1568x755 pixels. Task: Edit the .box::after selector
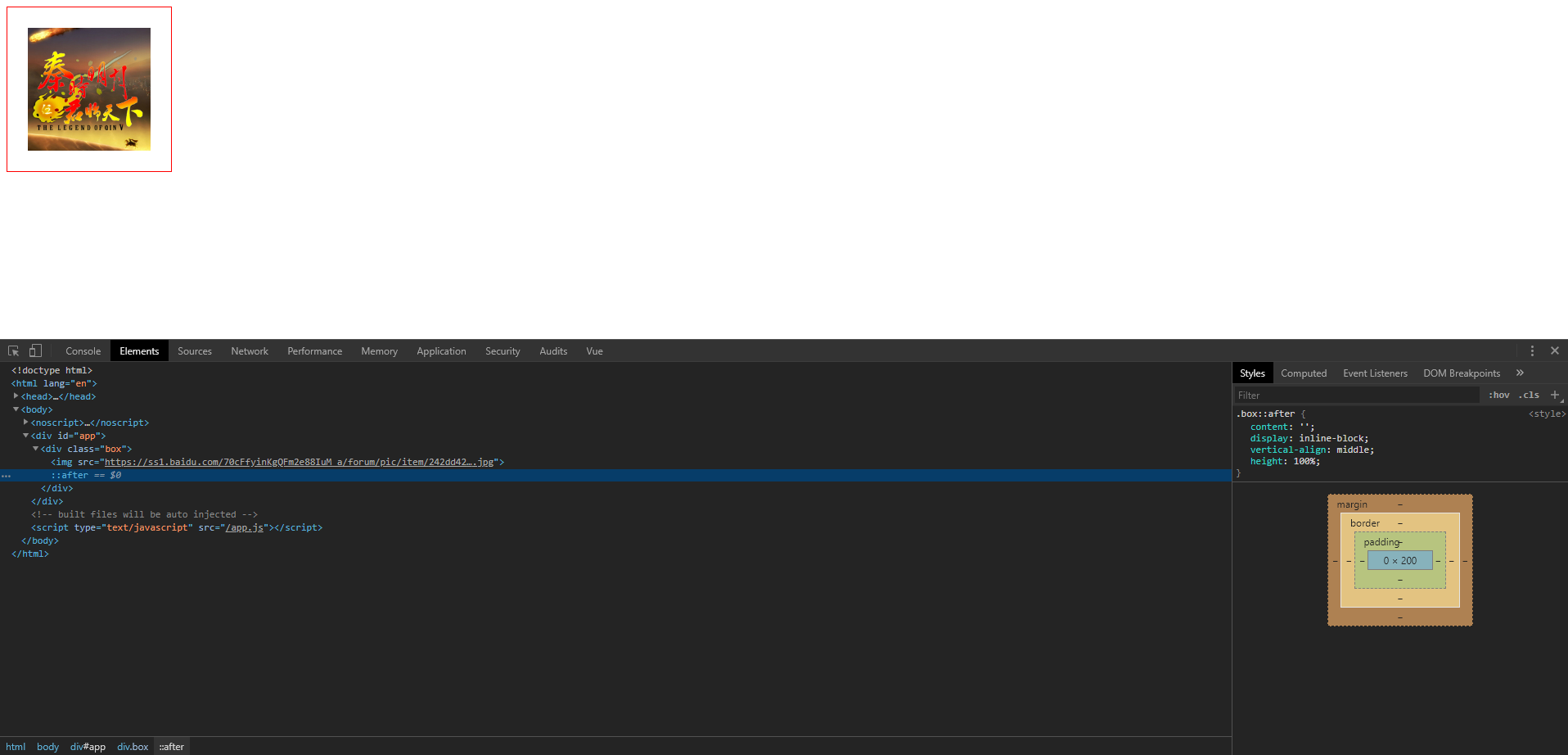(1265, 414)
